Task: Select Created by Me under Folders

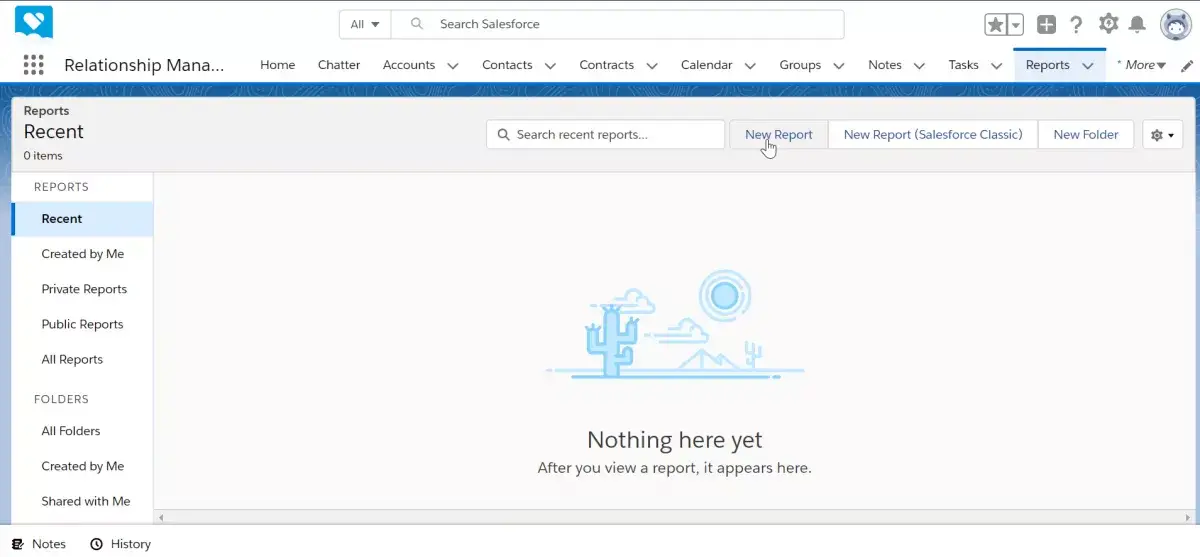Action: click(83, 466)
